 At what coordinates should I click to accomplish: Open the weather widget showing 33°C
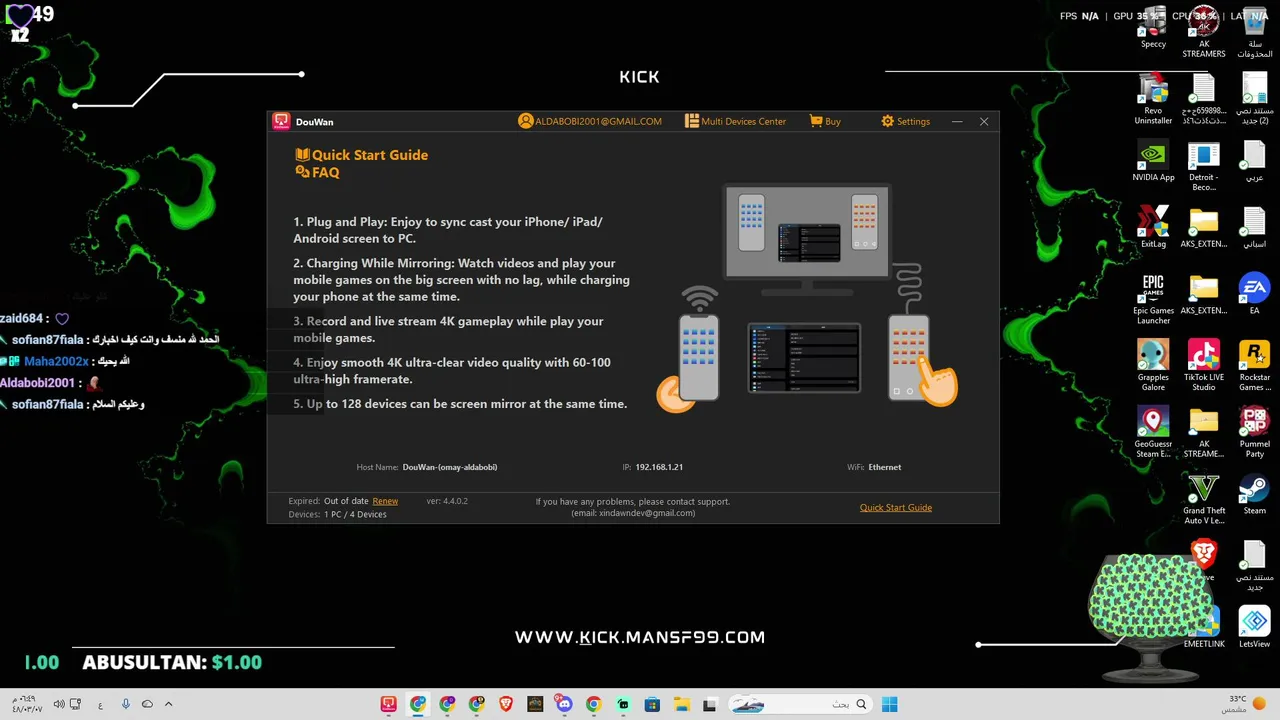(1244, 704)
